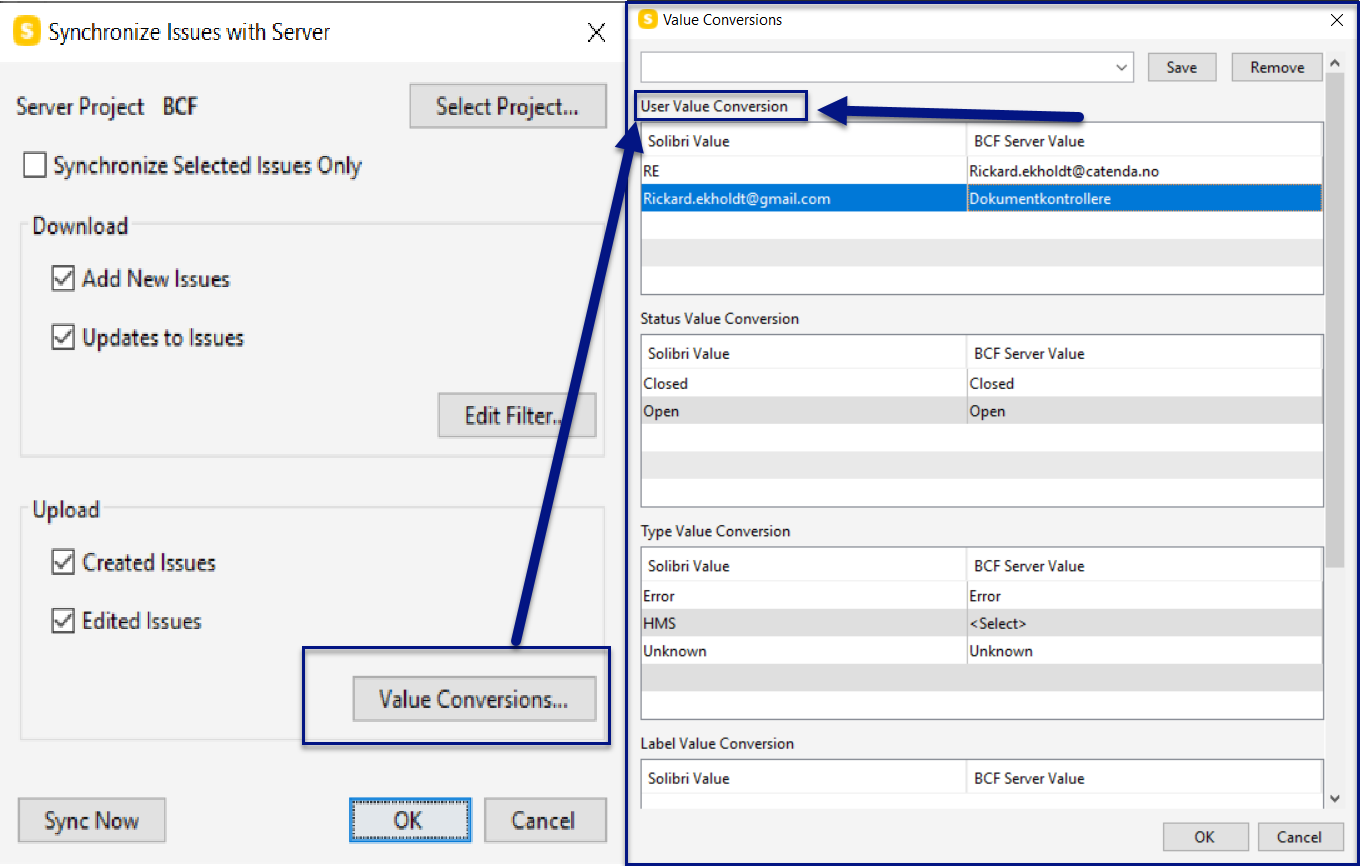Viewport: 1360px width, 866px height.
Task: Open Closed BCF Server Value in Status table
Action: (x=1145, y=383)
